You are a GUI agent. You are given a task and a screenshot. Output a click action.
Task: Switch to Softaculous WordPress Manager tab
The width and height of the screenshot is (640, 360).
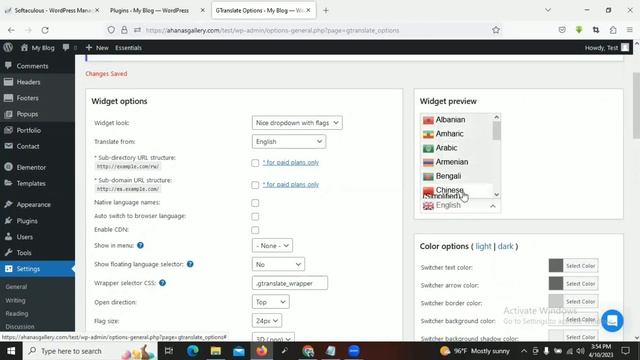point(52,10)
